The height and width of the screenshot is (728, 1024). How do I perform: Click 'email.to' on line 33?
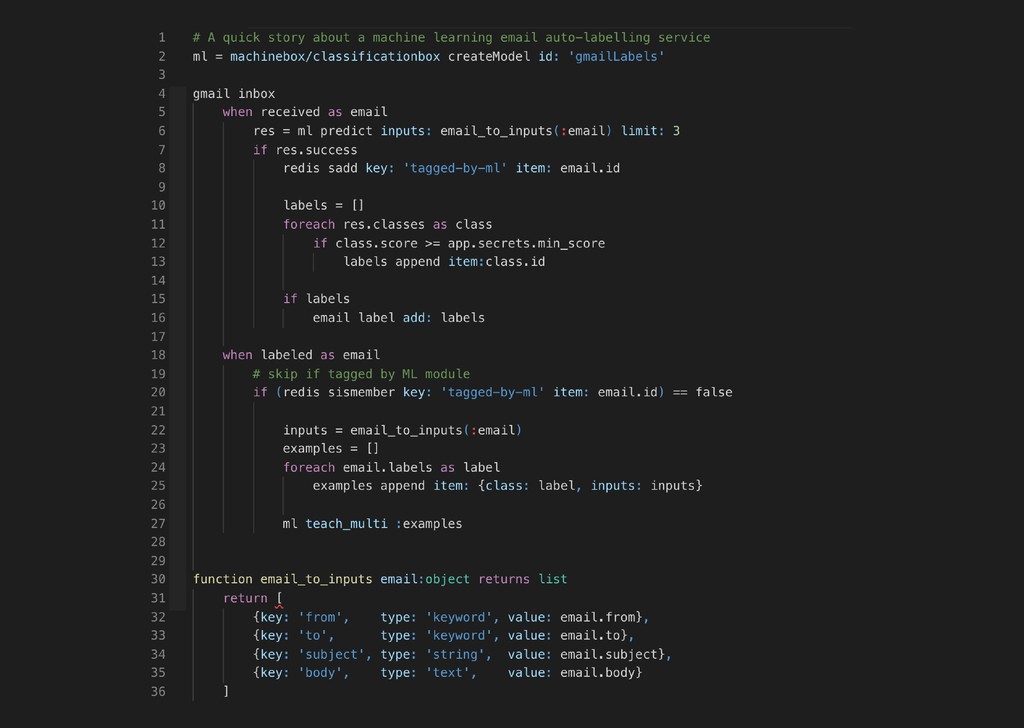[590, 635]
